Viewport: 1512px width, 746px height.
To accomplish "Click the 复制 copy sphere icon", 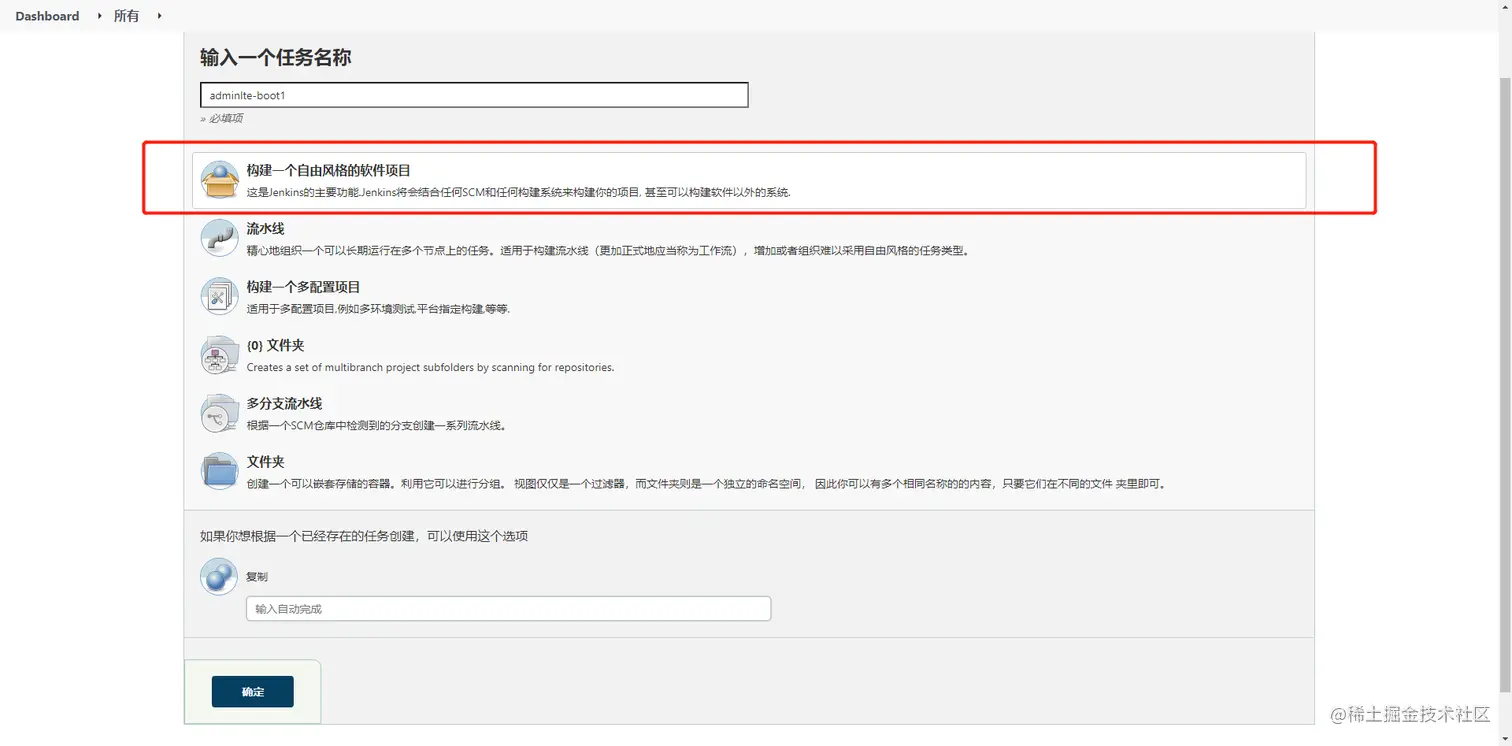I will click(219, 577).
